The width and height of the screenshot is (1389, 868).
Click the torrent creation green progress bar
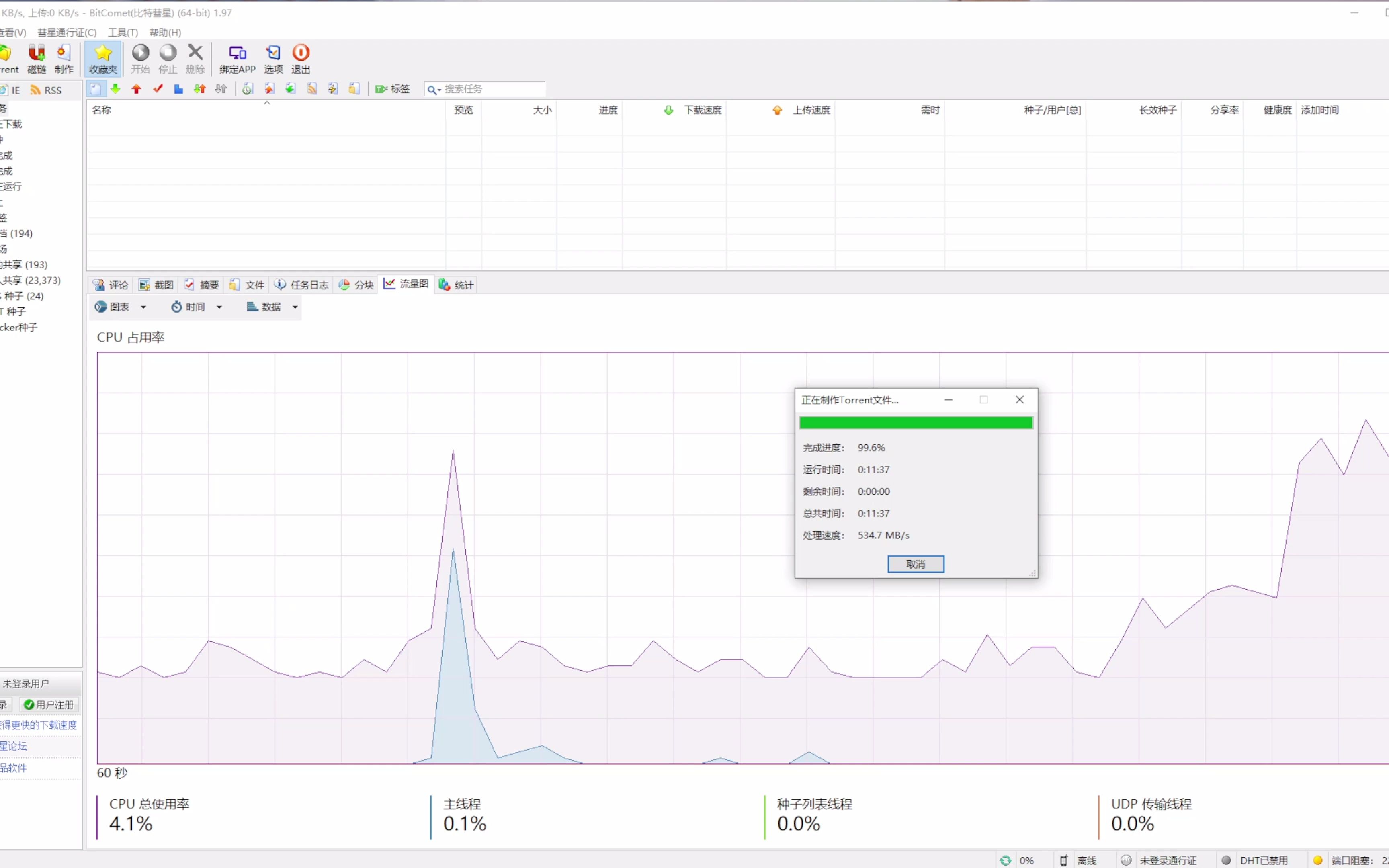(x=916, y=423)
